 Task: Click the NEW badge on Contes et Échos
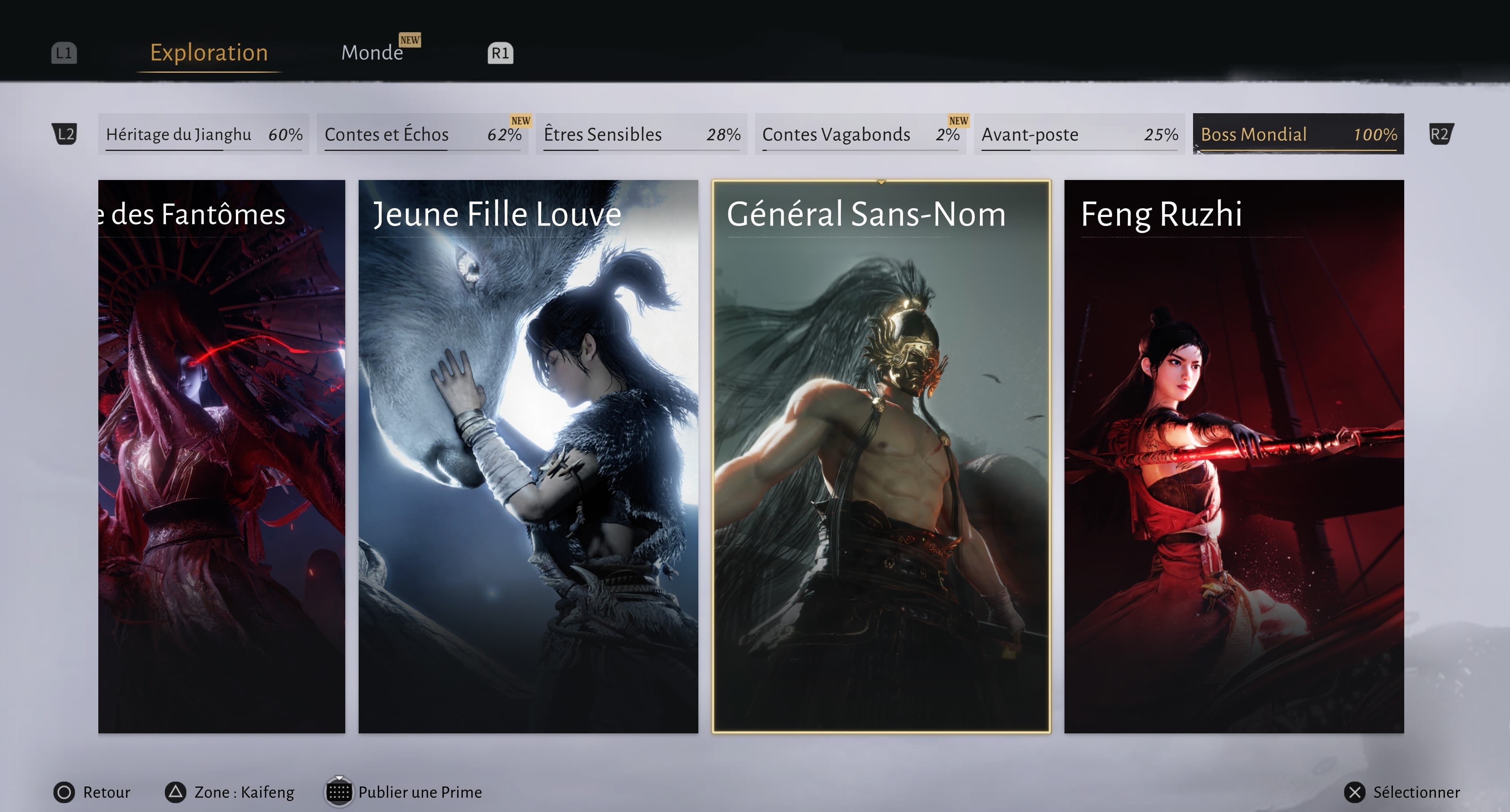pos(521,121)
